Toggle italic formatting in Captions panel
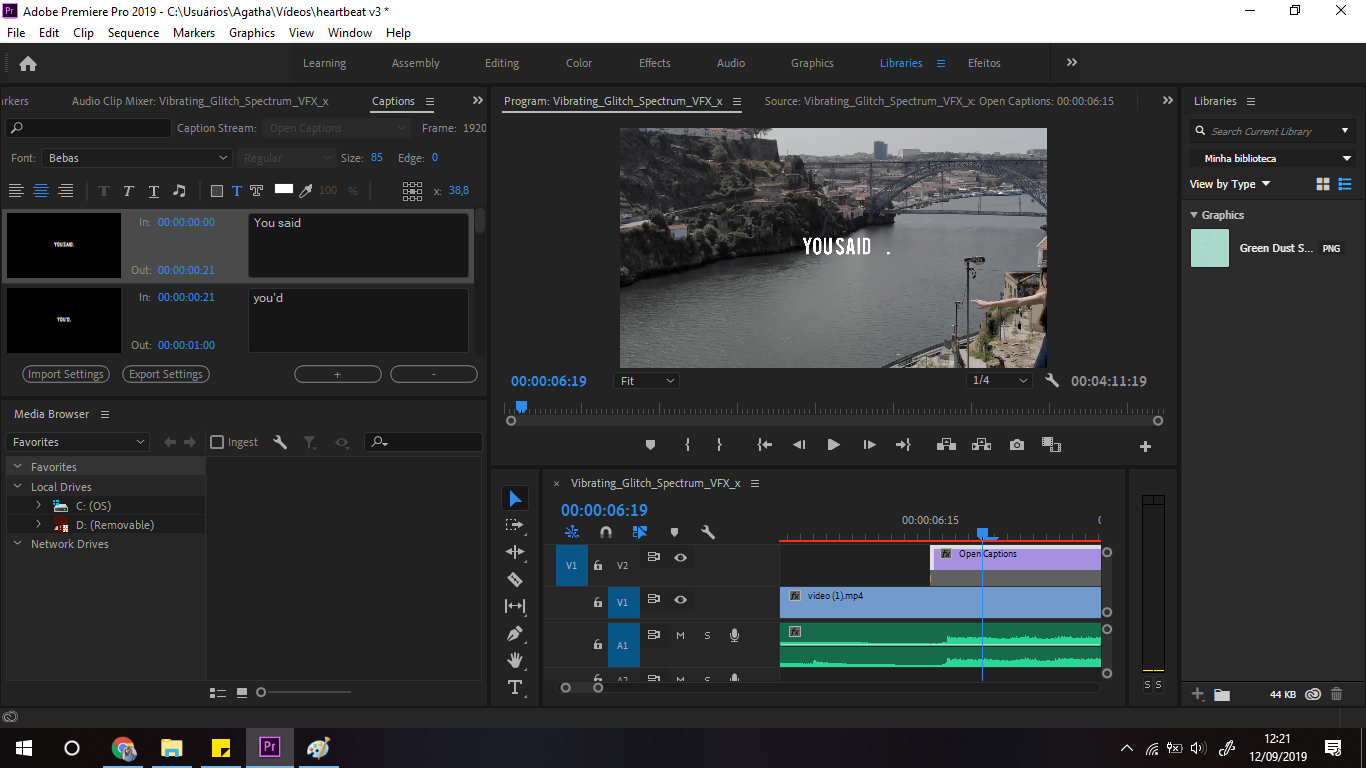 127,190
